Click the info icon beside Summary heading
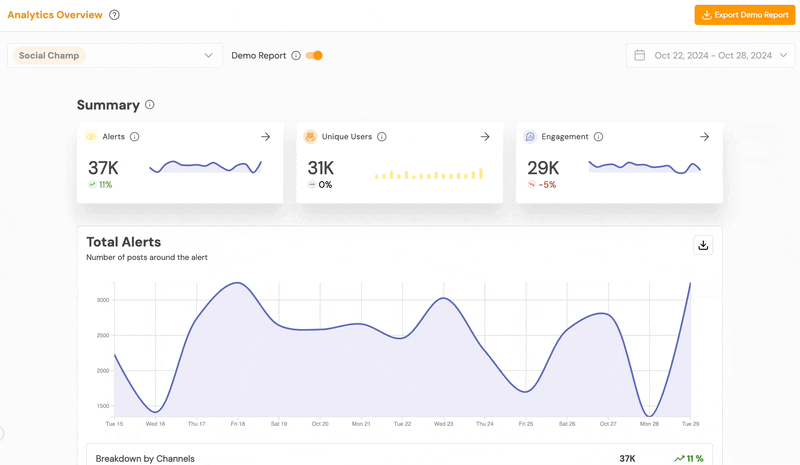This screenshot has height=465, width=800. [150, 105]
